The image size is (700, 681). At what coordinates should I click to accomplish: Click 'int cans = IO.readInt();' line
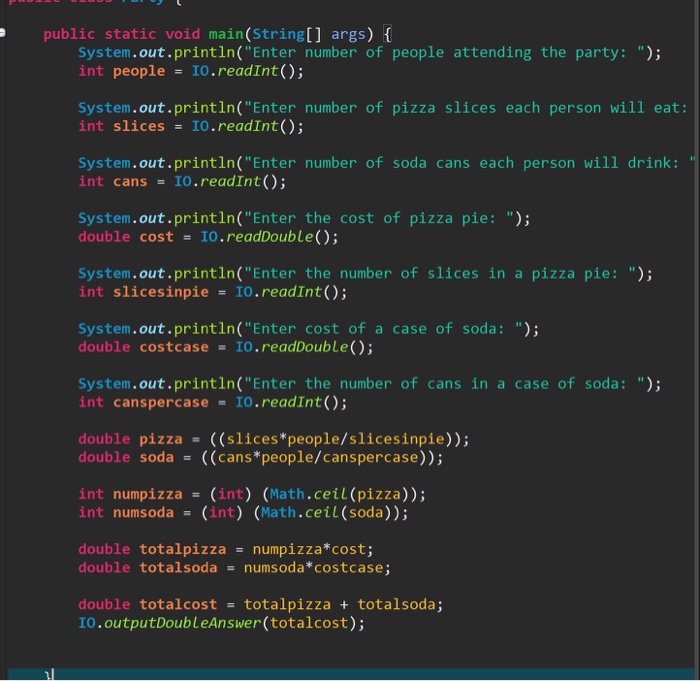[x=182, y=181]
